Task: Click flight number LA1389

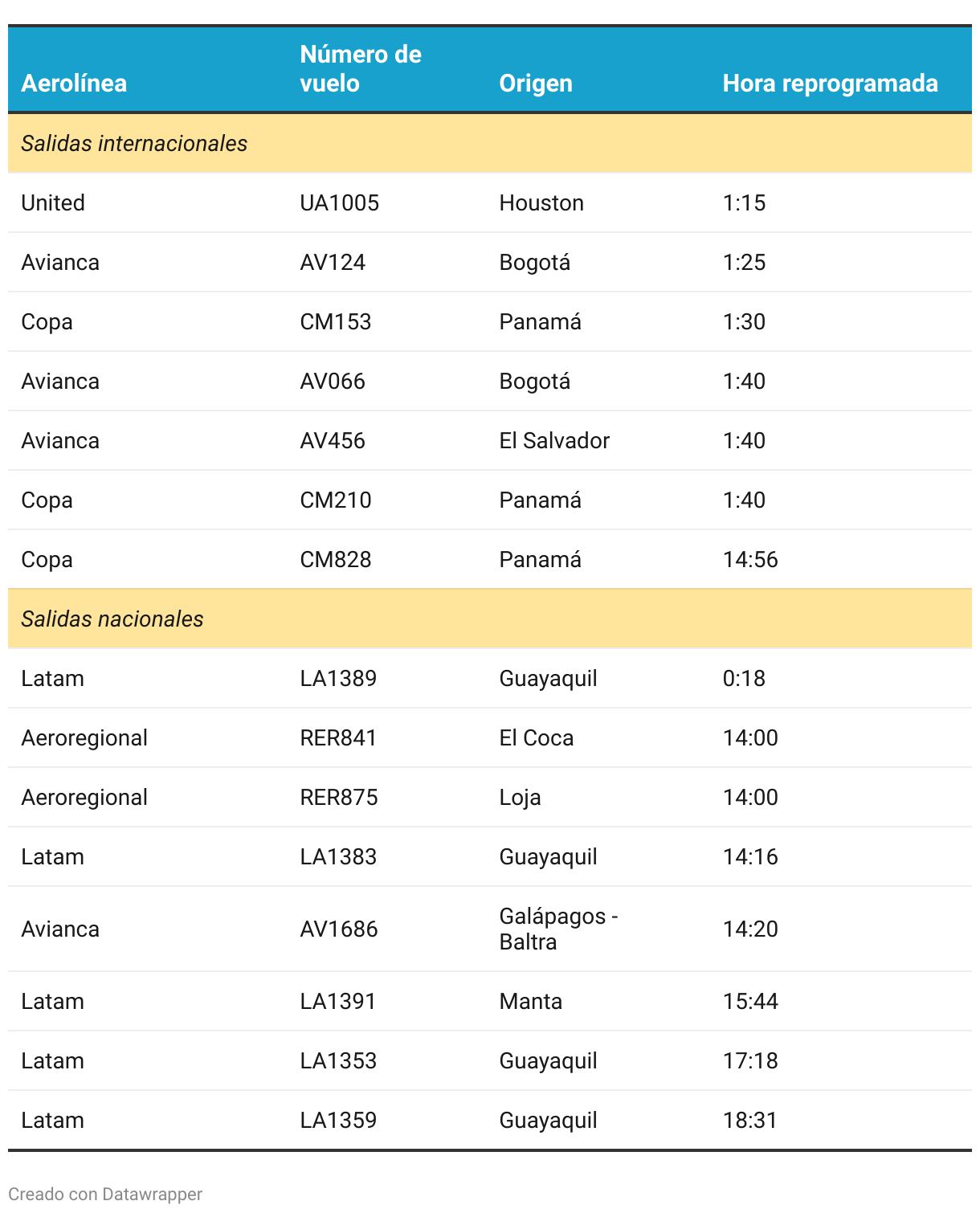Action: [338, 679]
